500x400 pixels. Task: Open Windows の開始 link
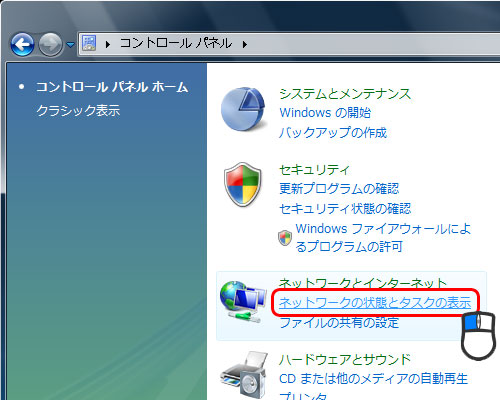(325, 113)
